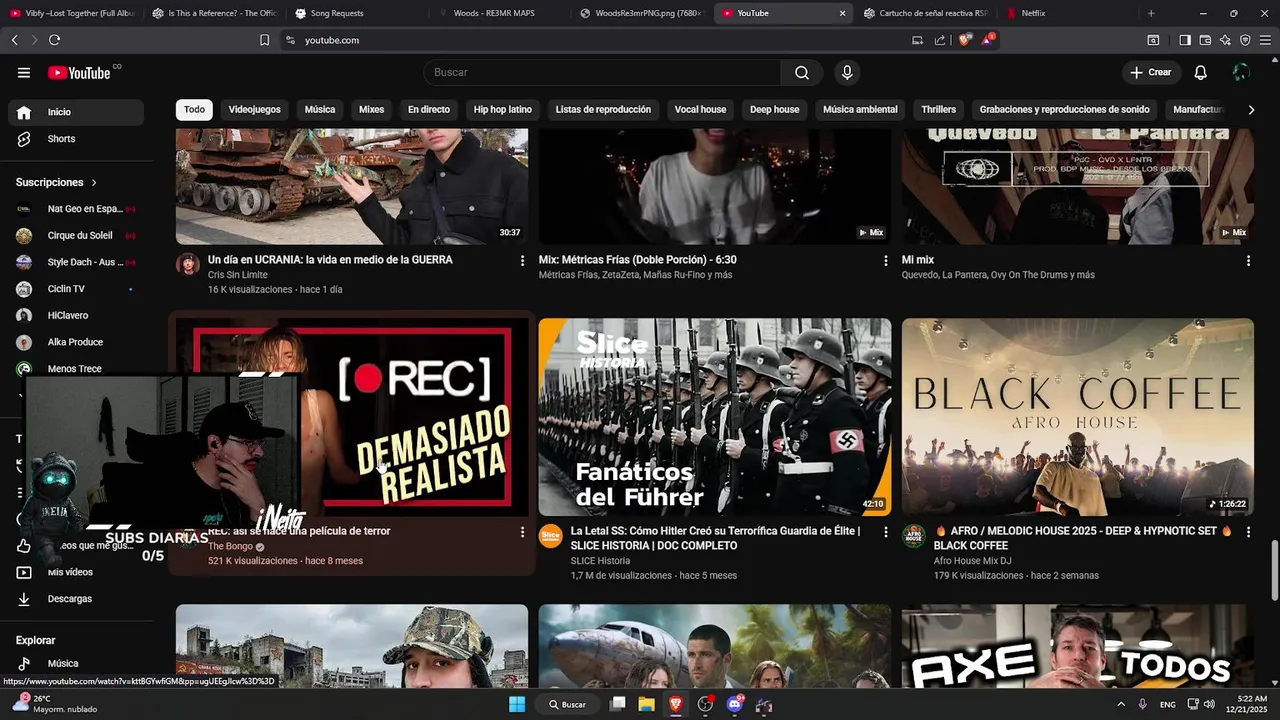Viewport: 1280px width, 720px height.
Task: Open options for Un día en UCRANIA video
Action: pos(522,260)
